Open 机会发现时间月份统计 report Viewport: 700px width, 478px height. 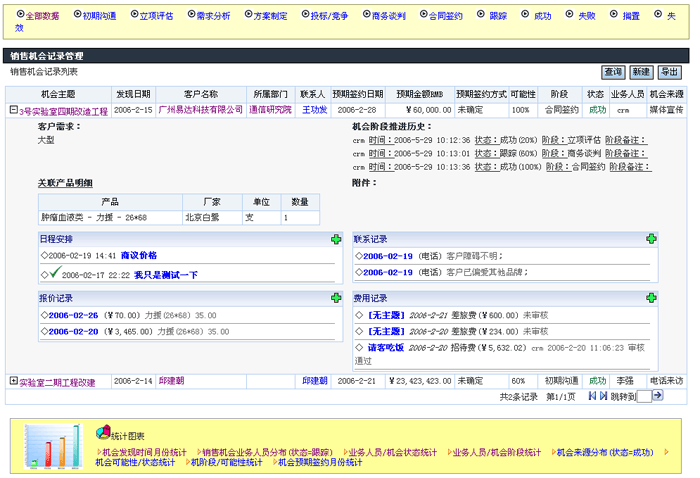(144, 453)
